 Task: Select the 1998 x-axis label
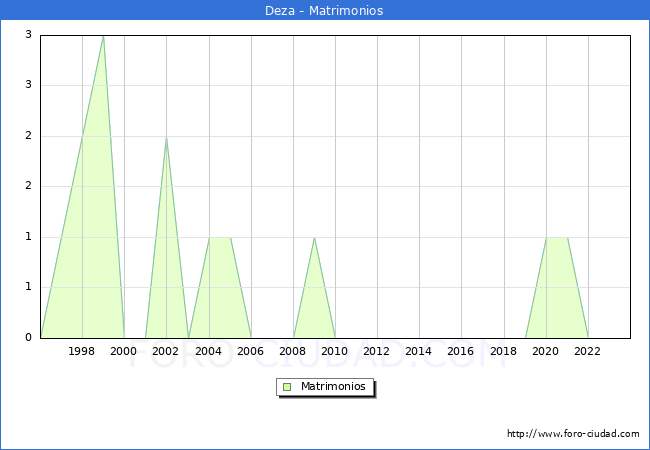(82, 351)
